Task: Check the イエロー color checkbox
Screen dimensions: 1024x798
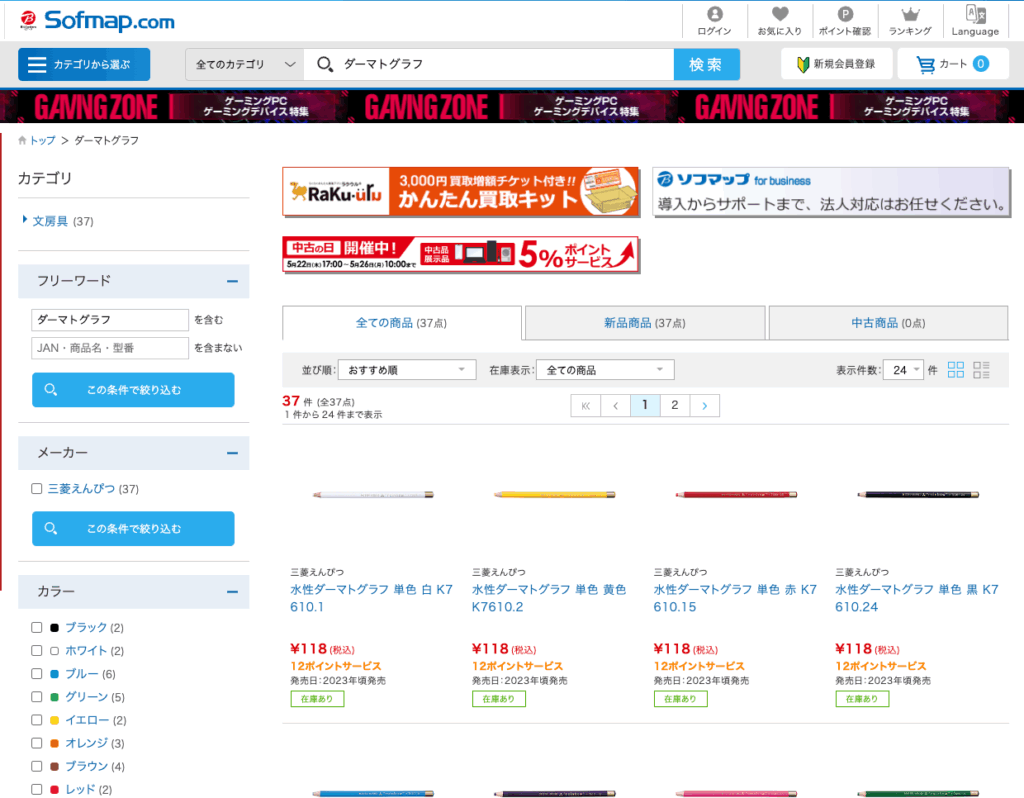Action: 37,720
